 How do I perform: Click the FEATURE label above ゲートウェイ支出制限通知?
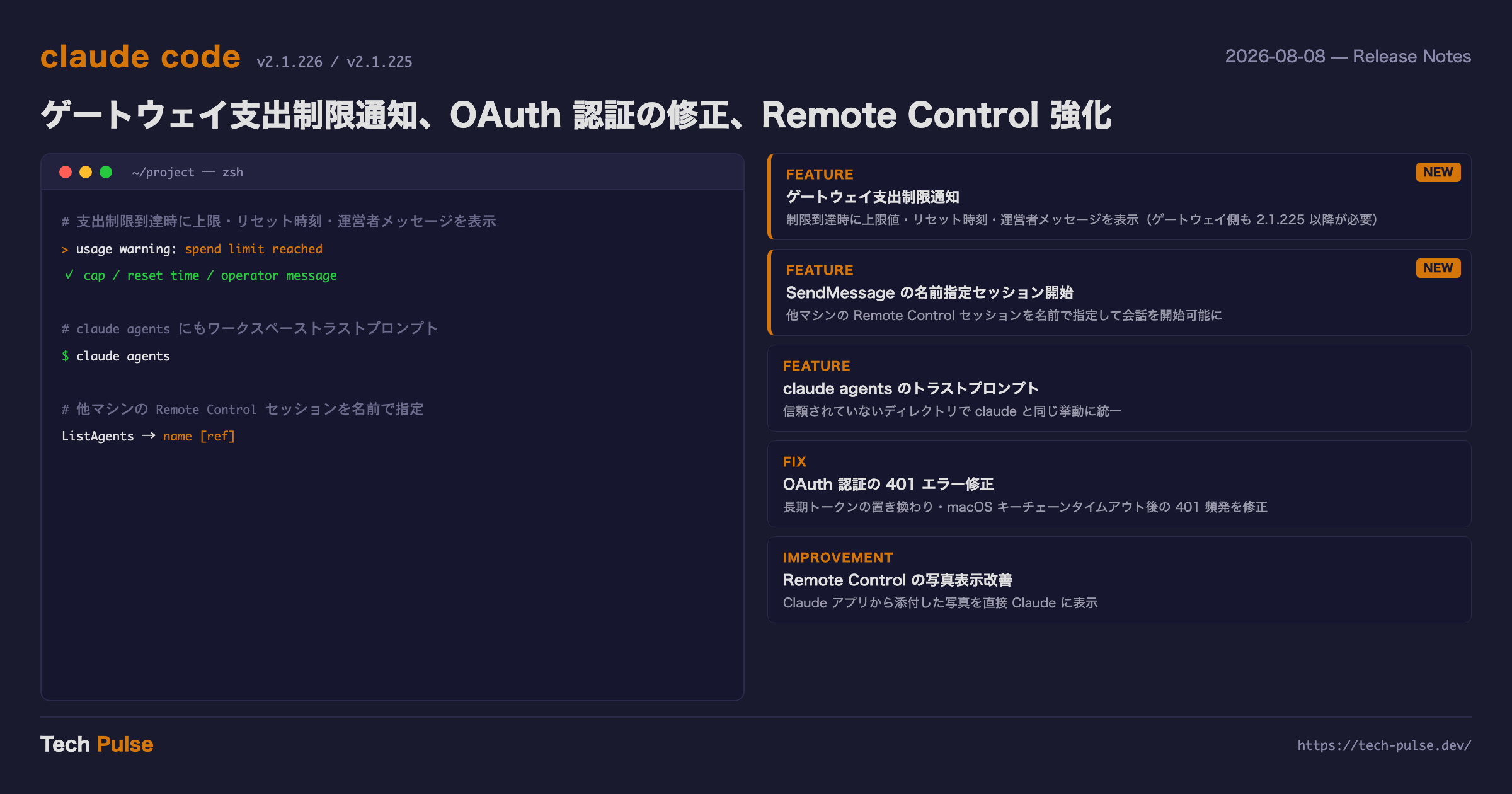[820, 175]
